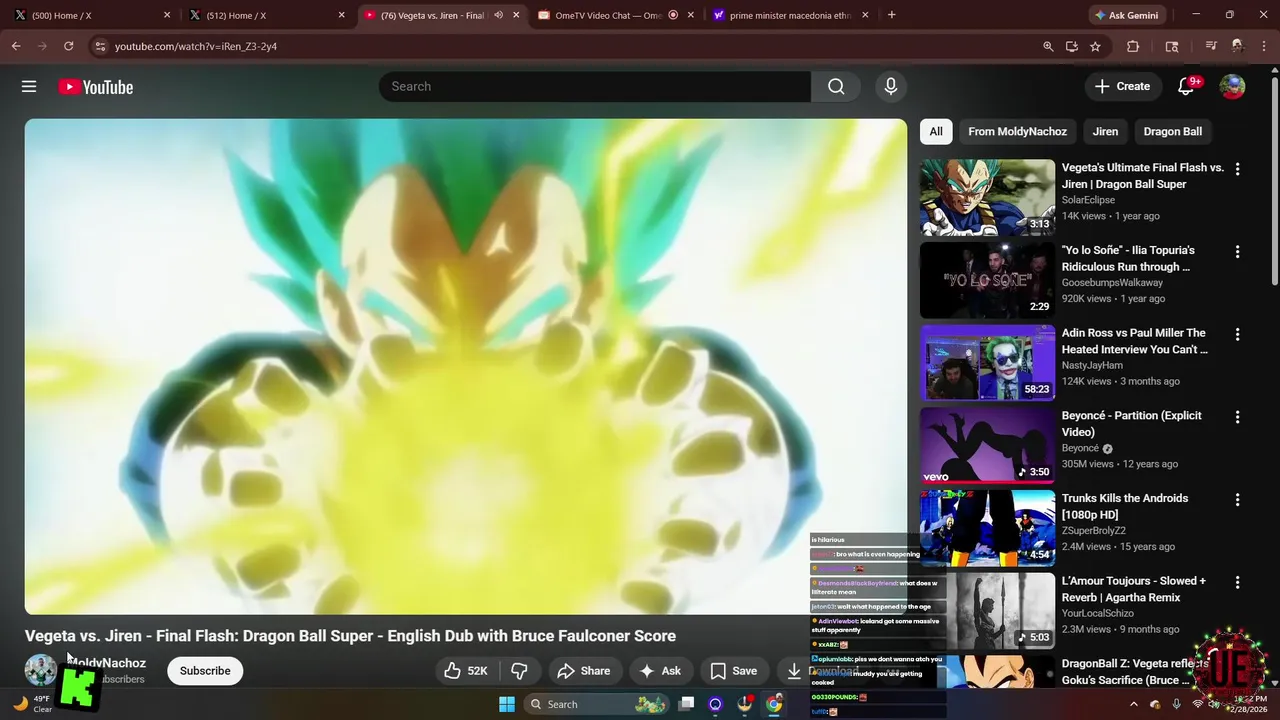Screen dimensions: 1280x720
Task: Click the Vegeta video player
Action: pos(466,367)
